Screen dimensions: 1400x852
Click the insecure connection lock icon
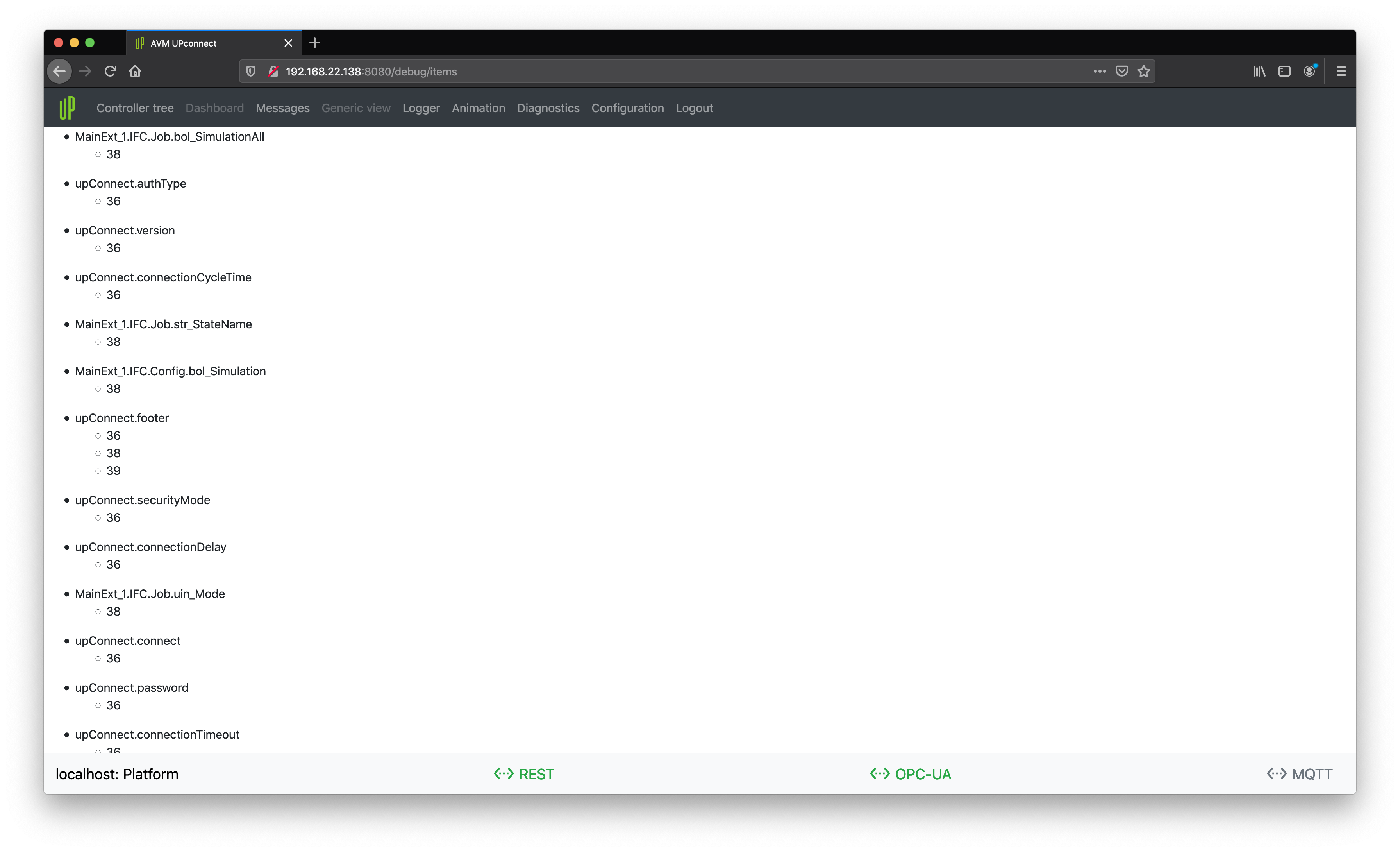(x=273, y=72)
